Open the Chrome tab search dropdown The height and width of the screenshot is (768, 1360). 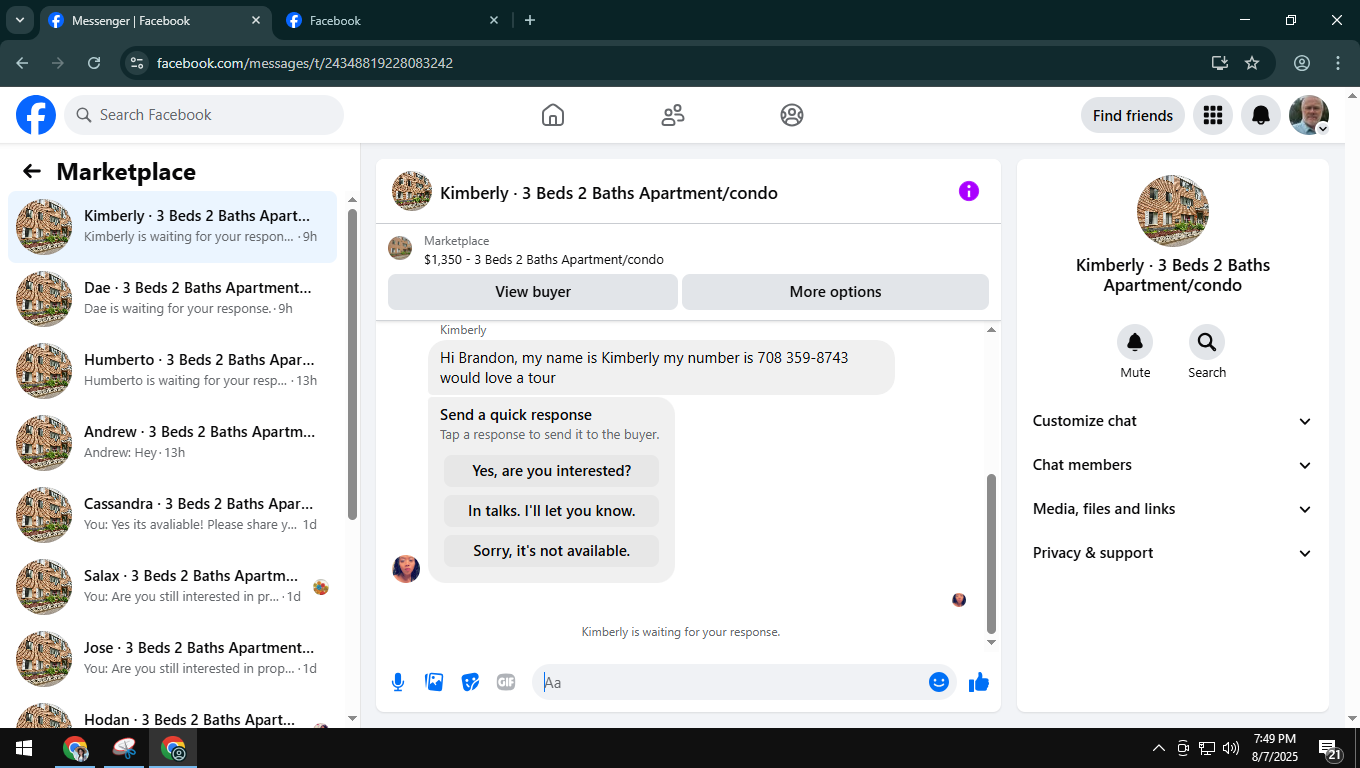coord(19,20)
